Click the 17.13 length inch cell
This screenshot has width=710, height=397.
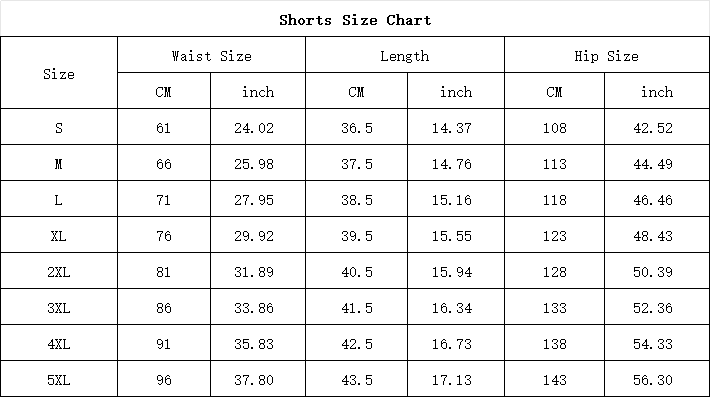pyautogui.click(x=456, y=379)
